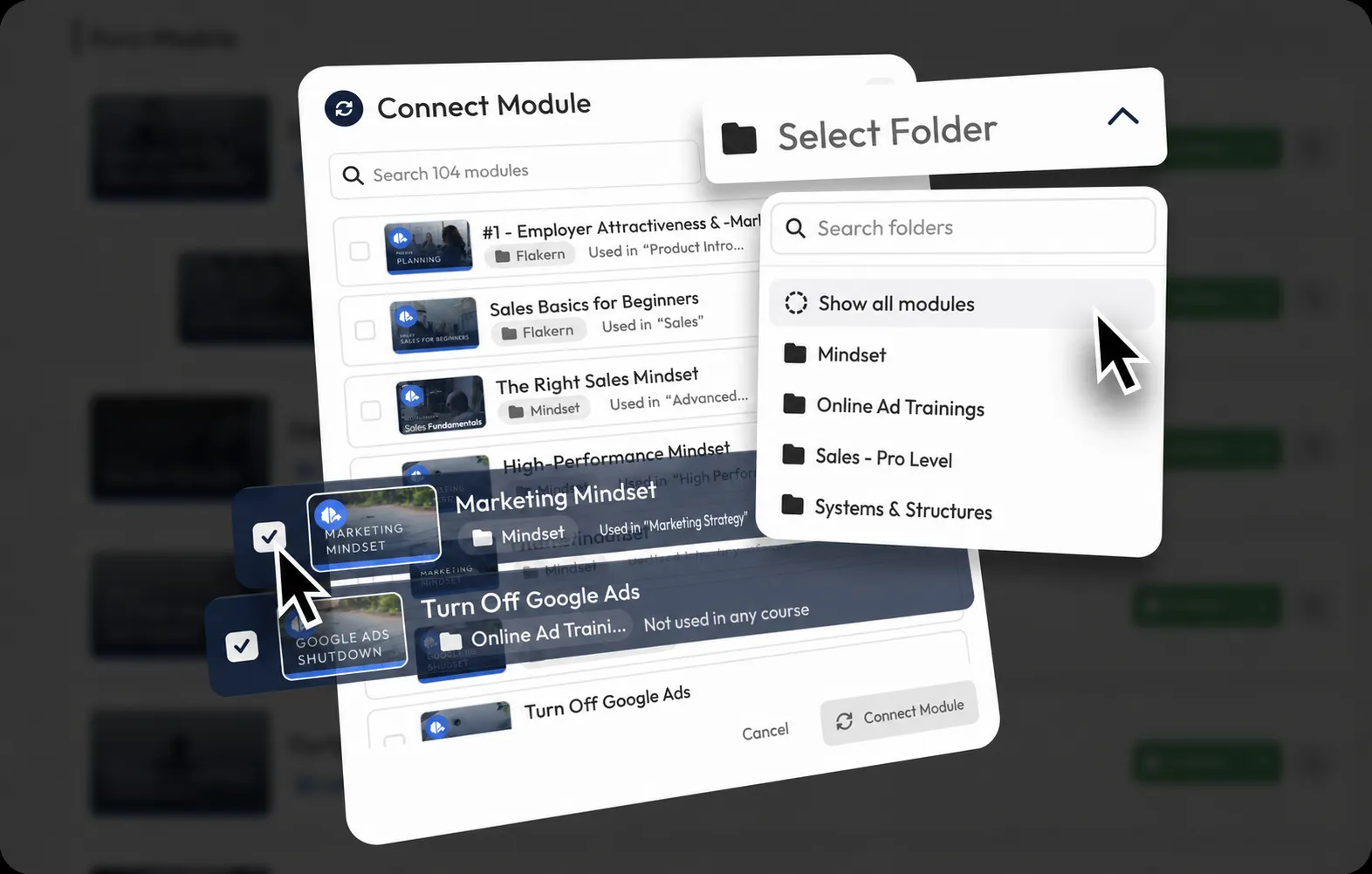Check the Employer Attractiveness module checkbox
Viewport: 1372px width, 874px height.
pos(360,251)
